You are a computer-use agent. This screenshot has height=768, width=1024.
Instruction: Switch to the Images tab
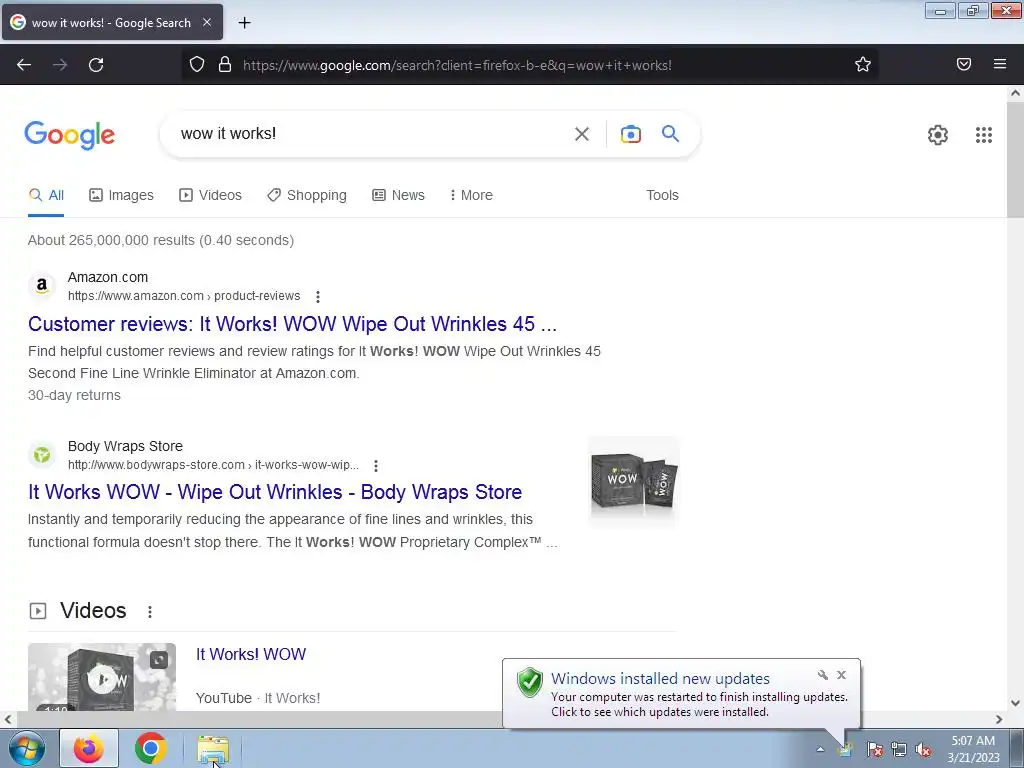(x=121, y=195)
